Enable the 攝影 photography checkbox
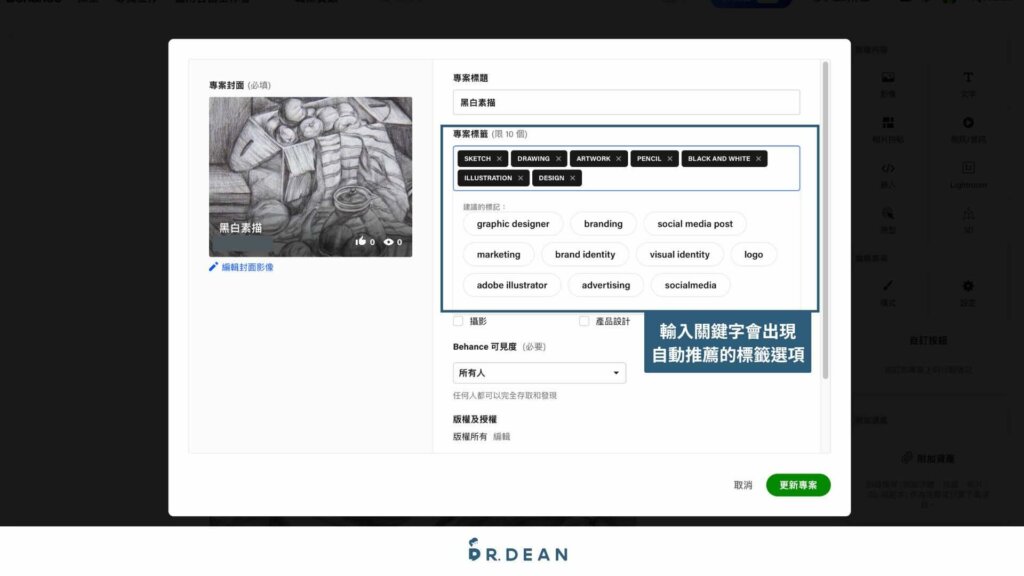The height and width of the screenshot is (576, 1024). pyautogui.click(x=458, y=321)
